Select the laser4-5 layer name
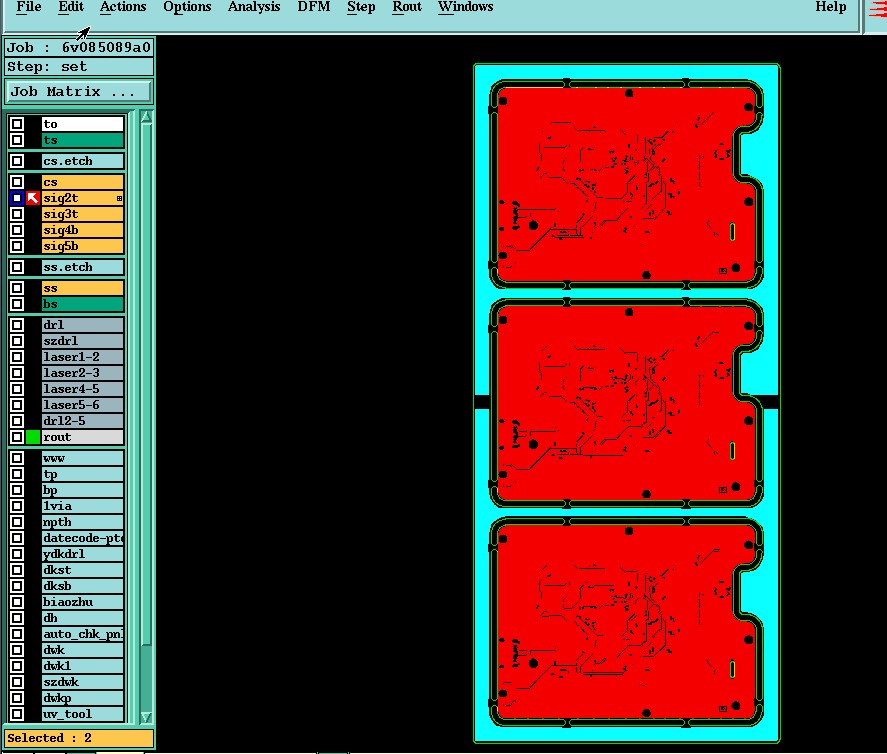The height and width of the screenshot is (754, 887). 83,389
